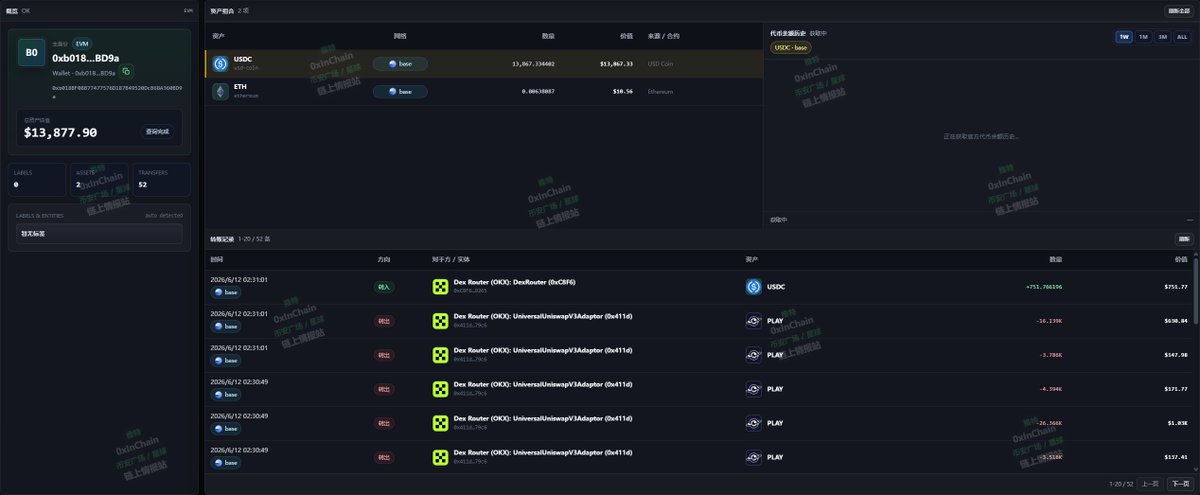Open the TRANSFERS count card showing 52
Image resolution: width=1200 pixels, height=495 pixels.
click(161, 180)
